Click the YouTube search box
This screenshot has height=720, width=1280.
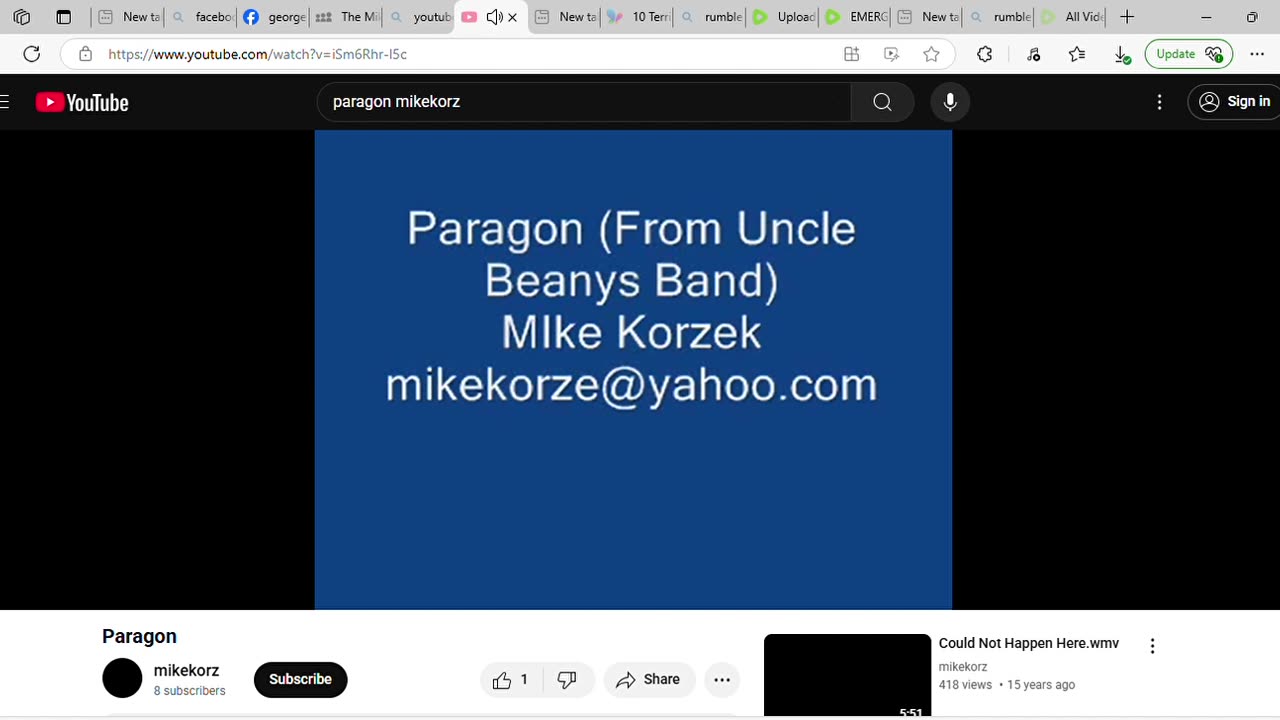pyautogui.click(x=584, y=101)
